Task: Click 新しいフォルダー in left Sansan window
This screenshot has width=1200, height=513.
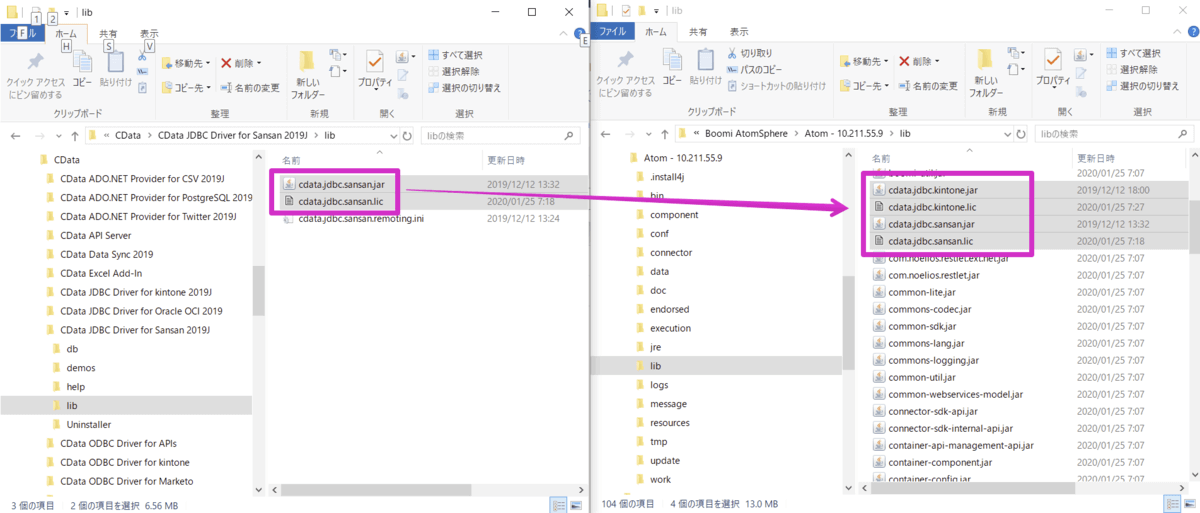Action: [308, 74]
